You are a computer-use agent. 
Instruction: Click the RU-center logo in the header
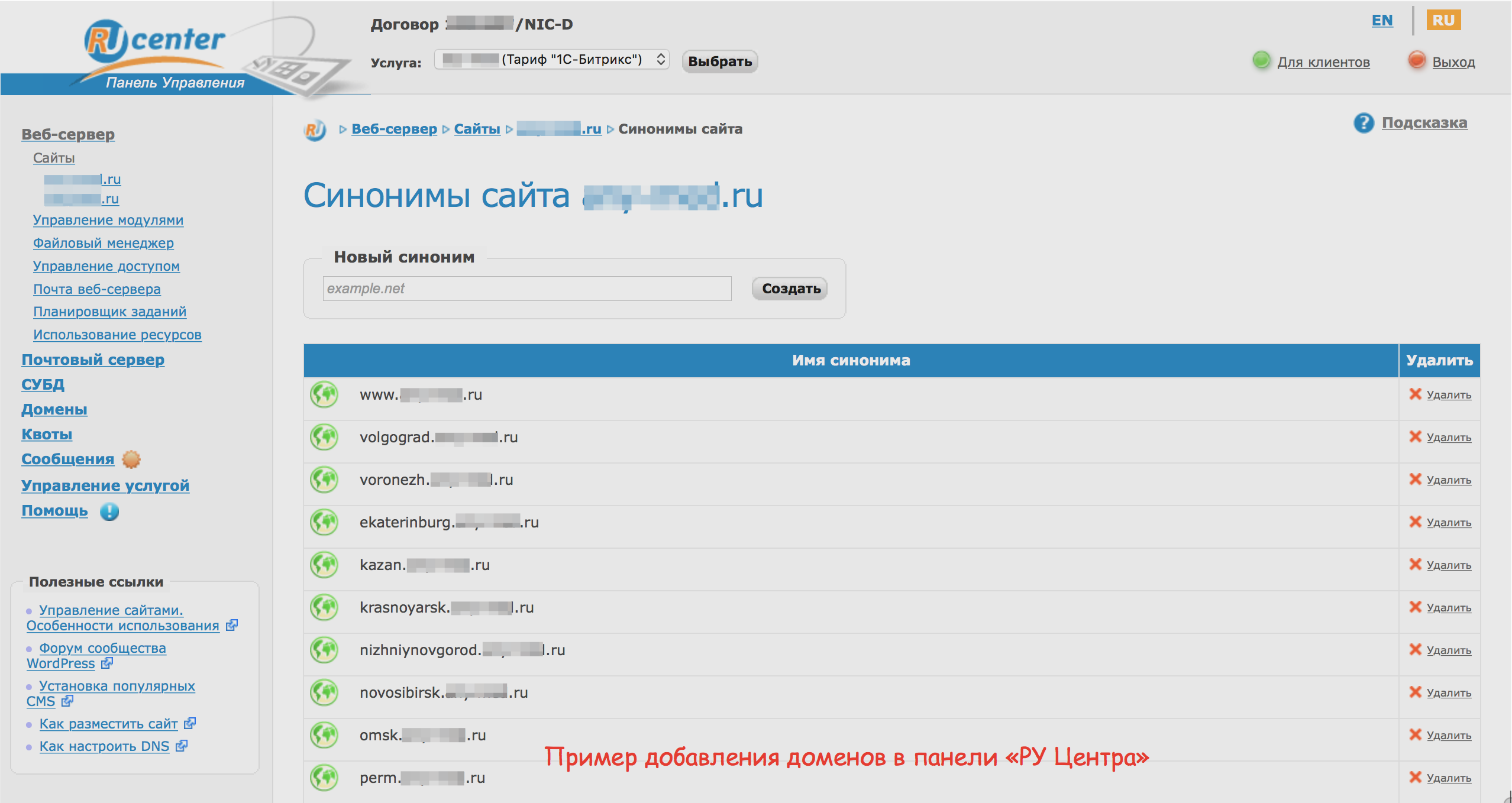(155, 41)
